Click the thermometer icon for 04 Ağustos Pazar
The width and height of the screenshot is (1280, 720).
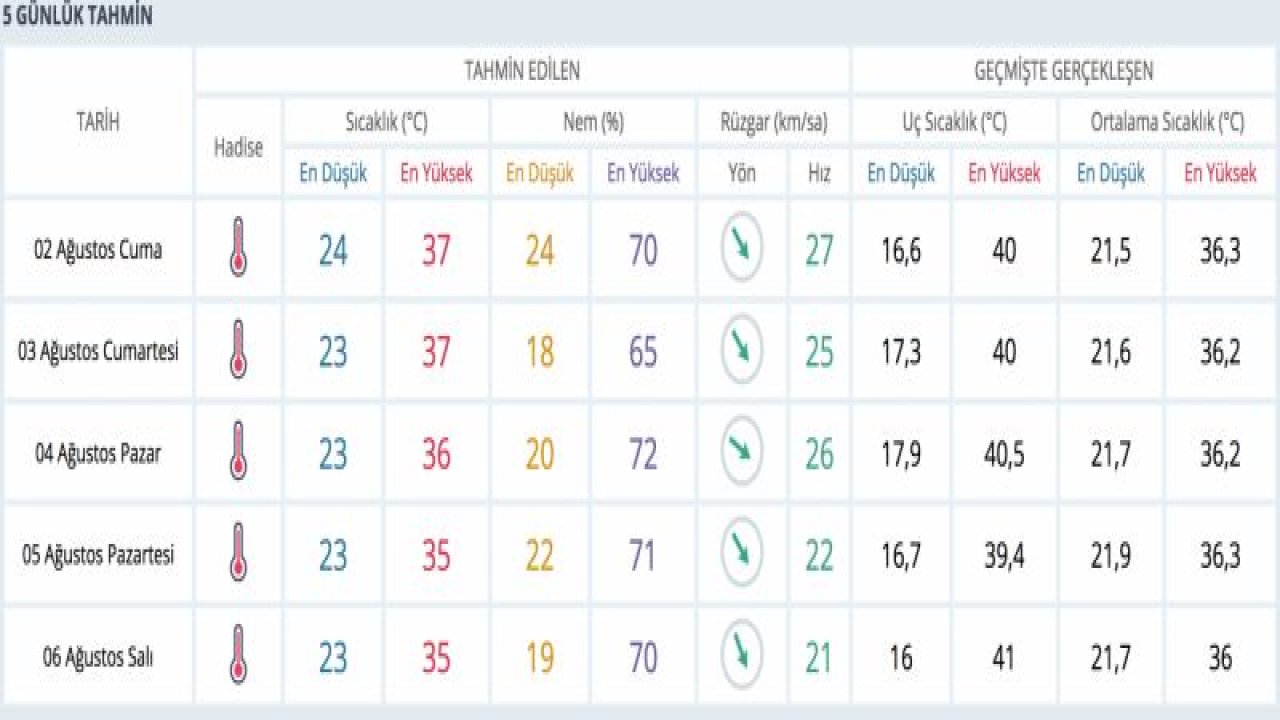pyautogui.click(x=237, y=453)
